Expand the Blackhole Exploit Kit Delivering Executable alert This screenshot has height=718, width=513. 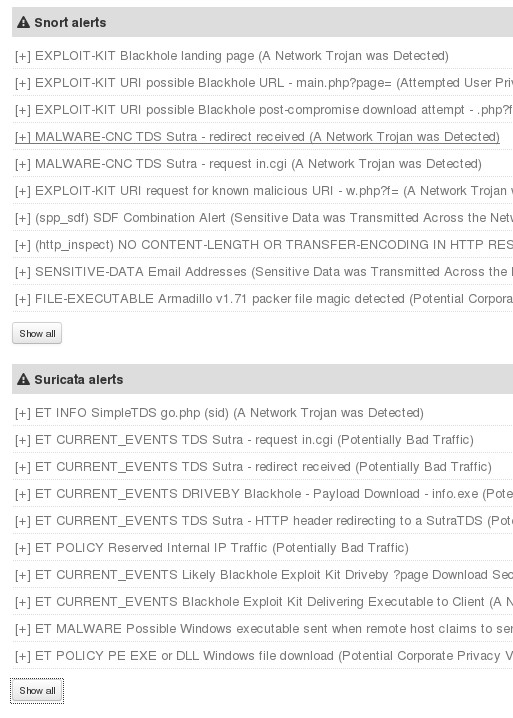click(x=264, y=602)
